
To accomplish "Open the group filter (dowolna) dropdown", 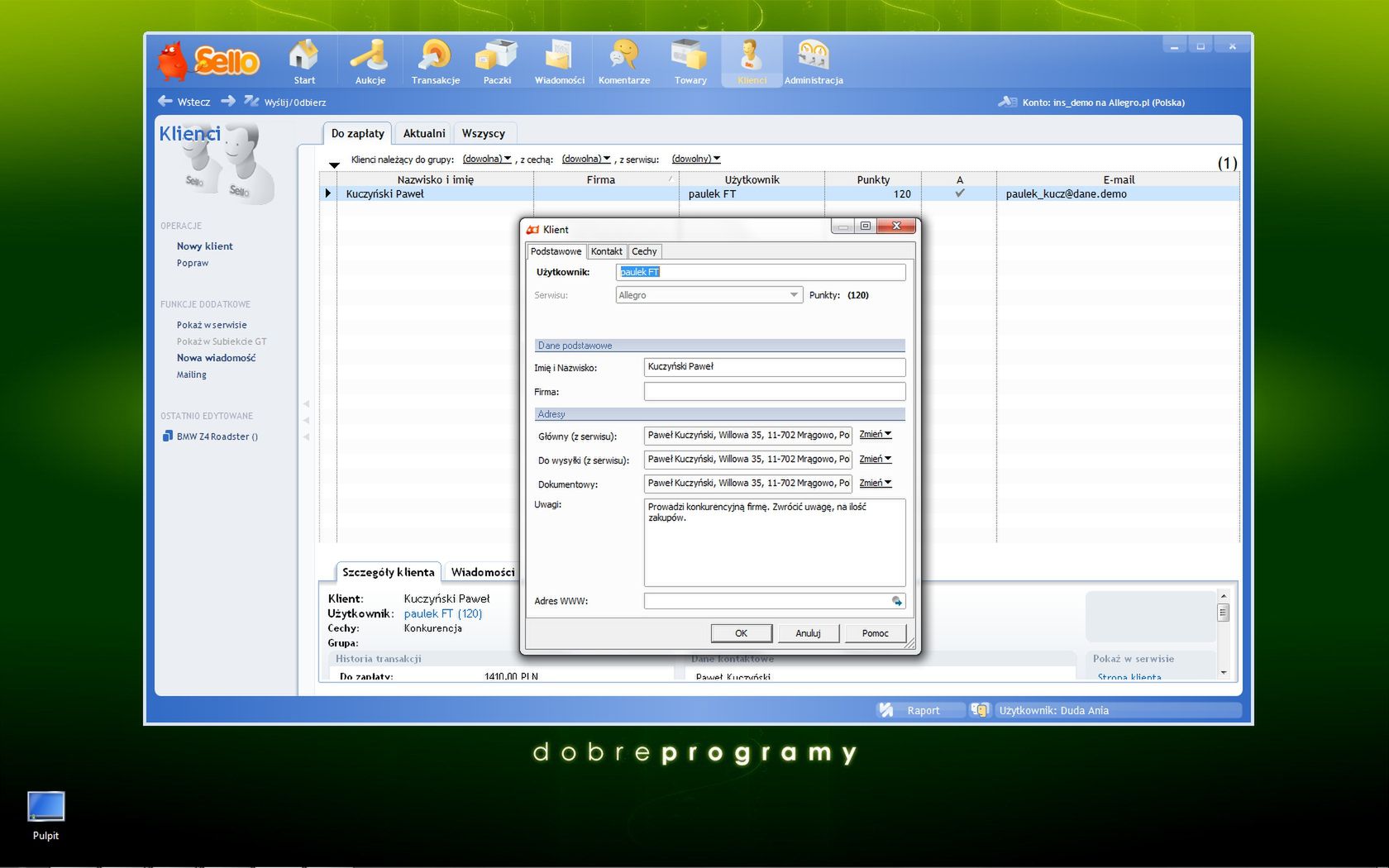I will tap(487, 159).
